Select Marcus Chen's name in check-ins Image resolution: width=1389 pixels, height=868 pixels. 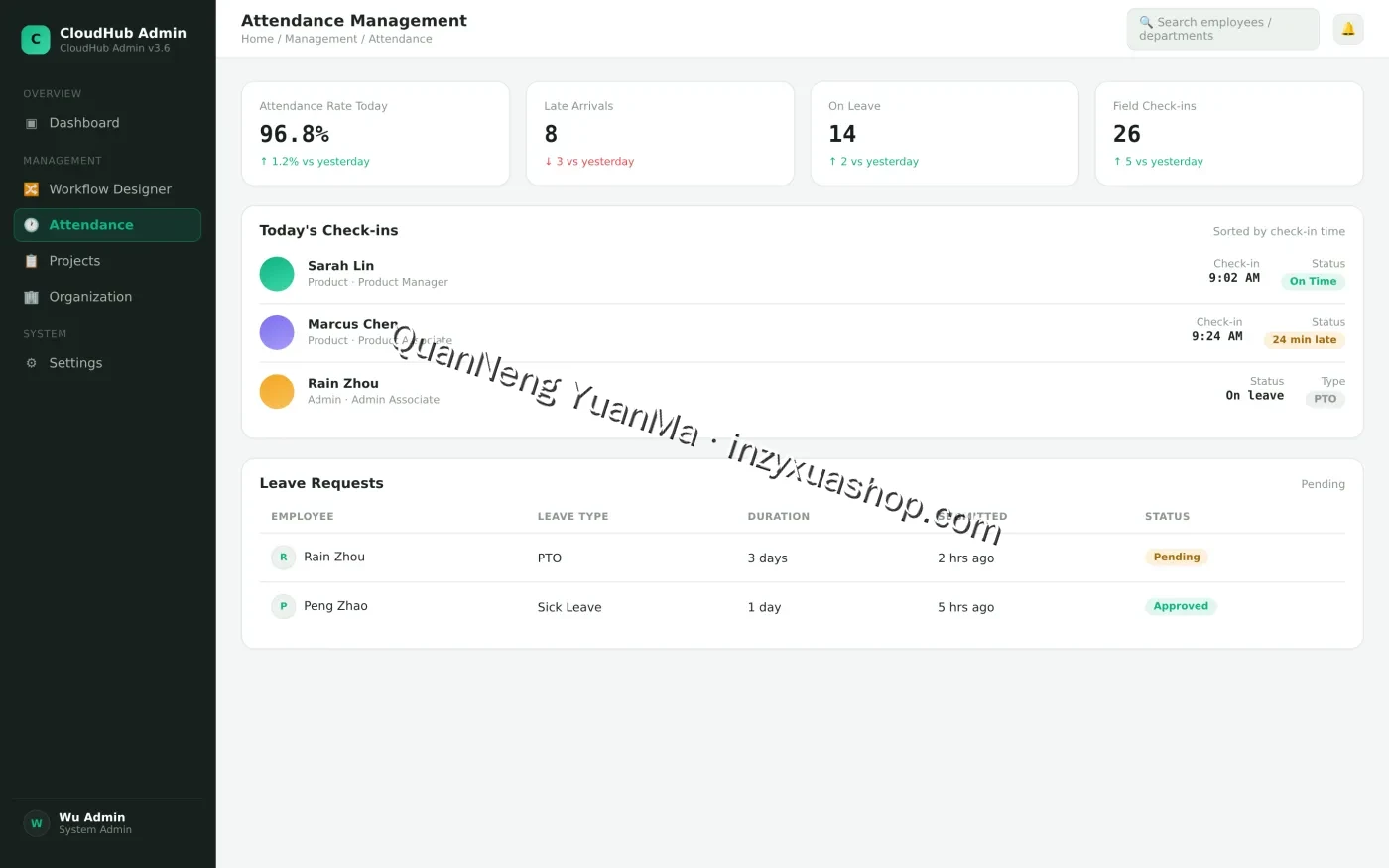coord(353,324)
